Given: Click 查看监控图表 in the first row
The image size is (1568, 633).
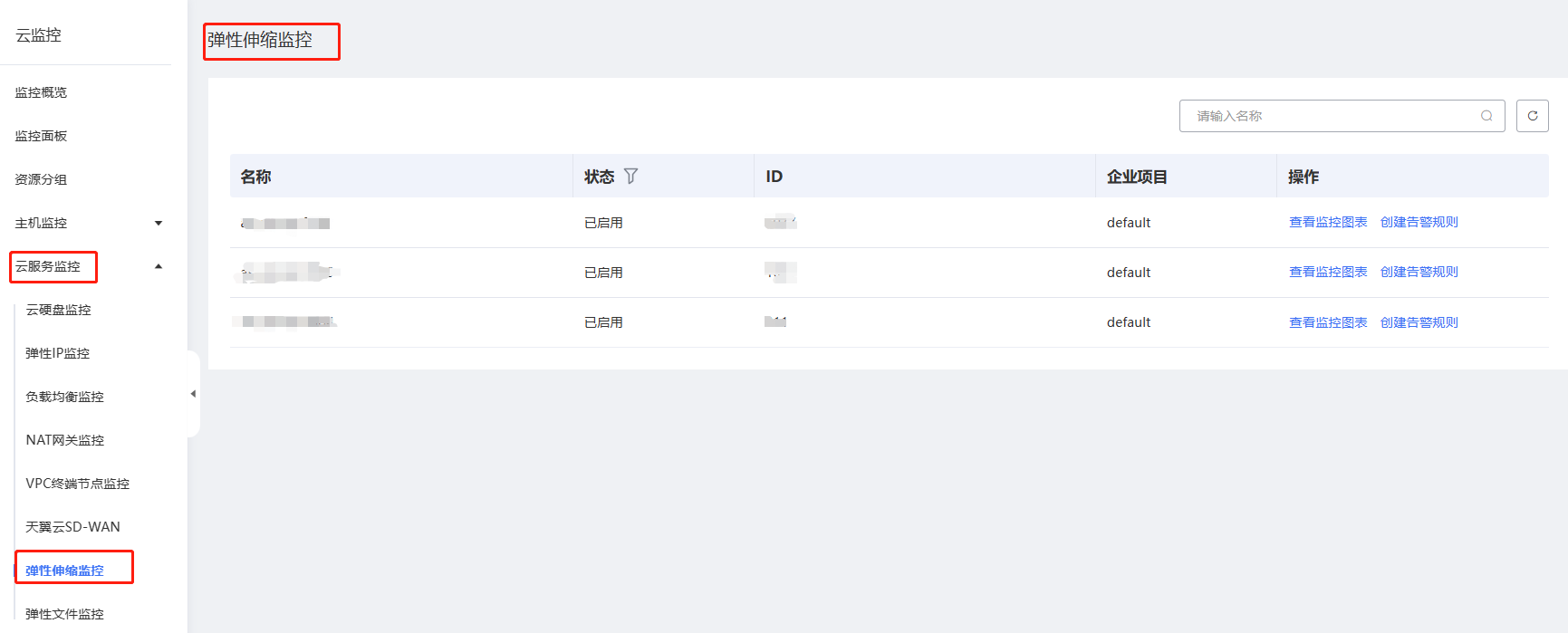Looking at the screenshot, I should pos(1328,223).
